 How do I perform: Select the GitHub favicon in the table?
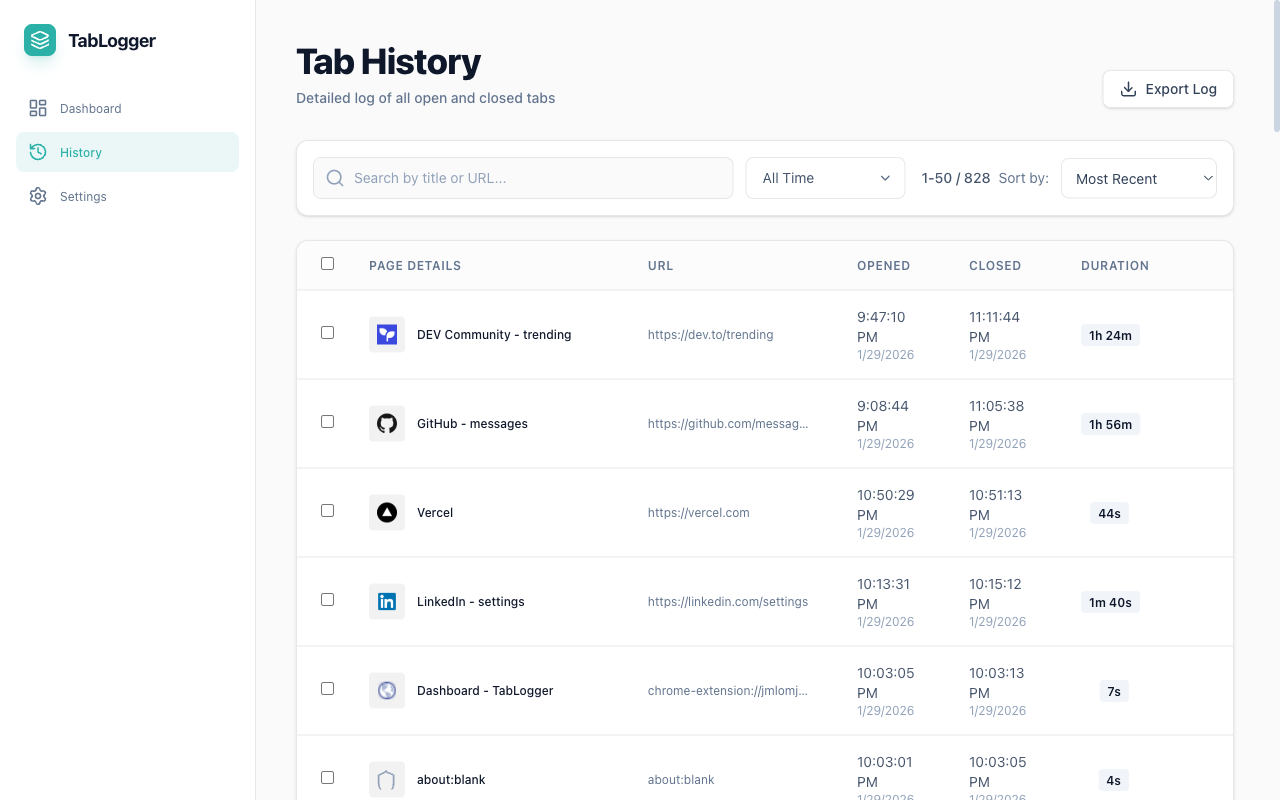[387, 423]
